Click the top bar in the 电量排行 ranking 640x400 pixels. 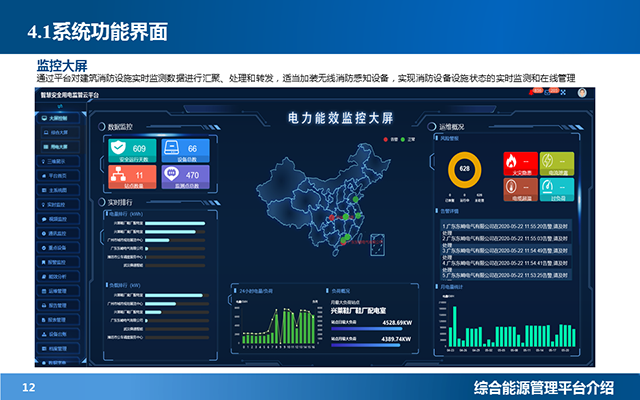(x=175, y=223)
